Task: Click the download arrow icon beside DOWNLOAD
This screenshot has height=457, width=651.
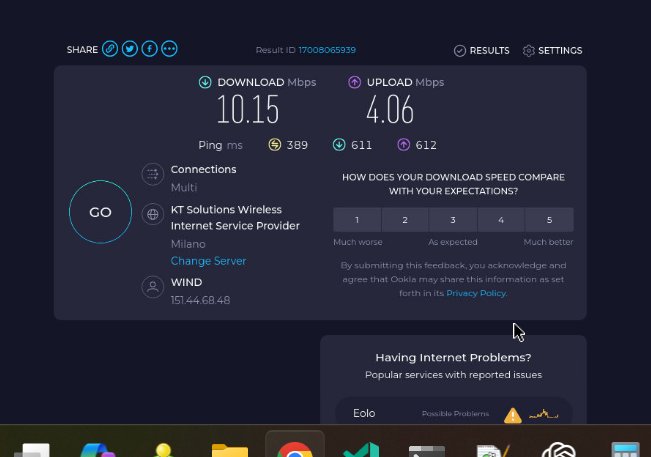Action: click(205, 82)
